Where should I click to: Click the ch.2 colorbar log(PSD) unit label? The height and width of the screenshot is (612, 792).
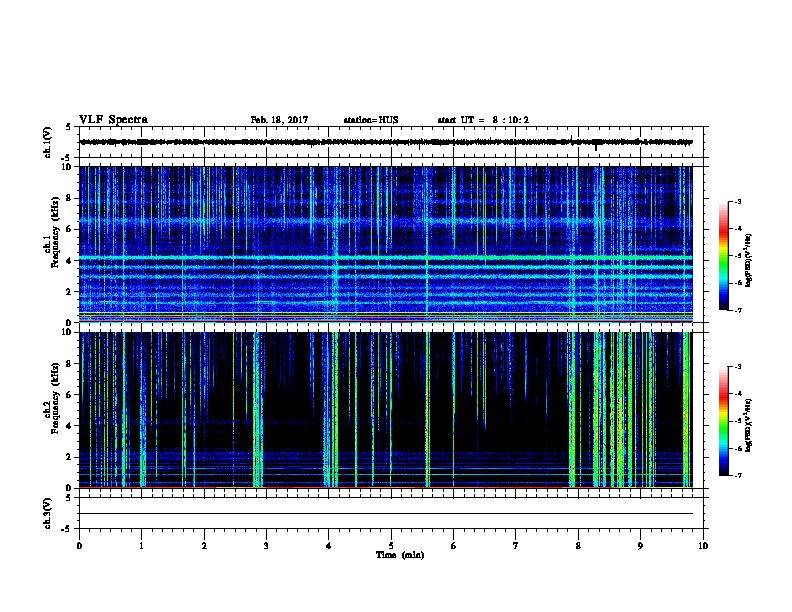tap(749, 426)
